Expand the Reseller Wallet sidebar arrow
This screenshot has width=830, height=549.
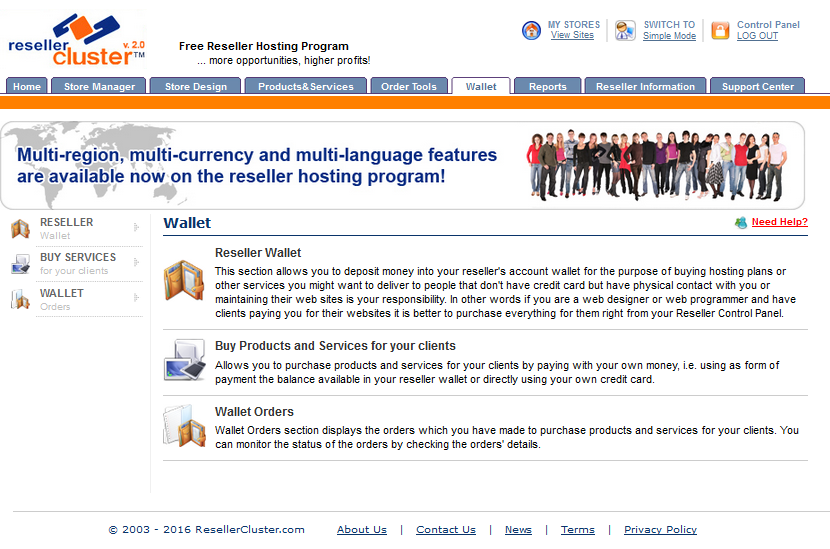(136, 228)
